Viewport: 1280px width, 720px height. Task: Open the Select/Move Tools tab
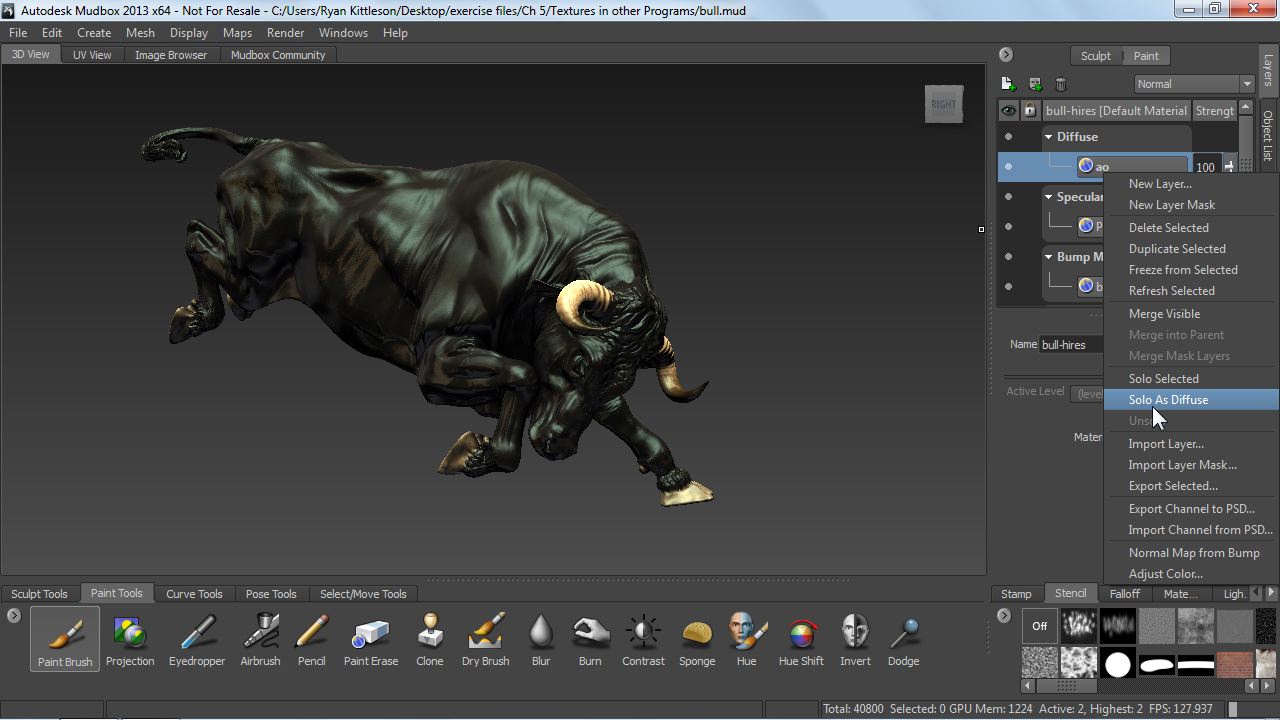pos(363,594)
